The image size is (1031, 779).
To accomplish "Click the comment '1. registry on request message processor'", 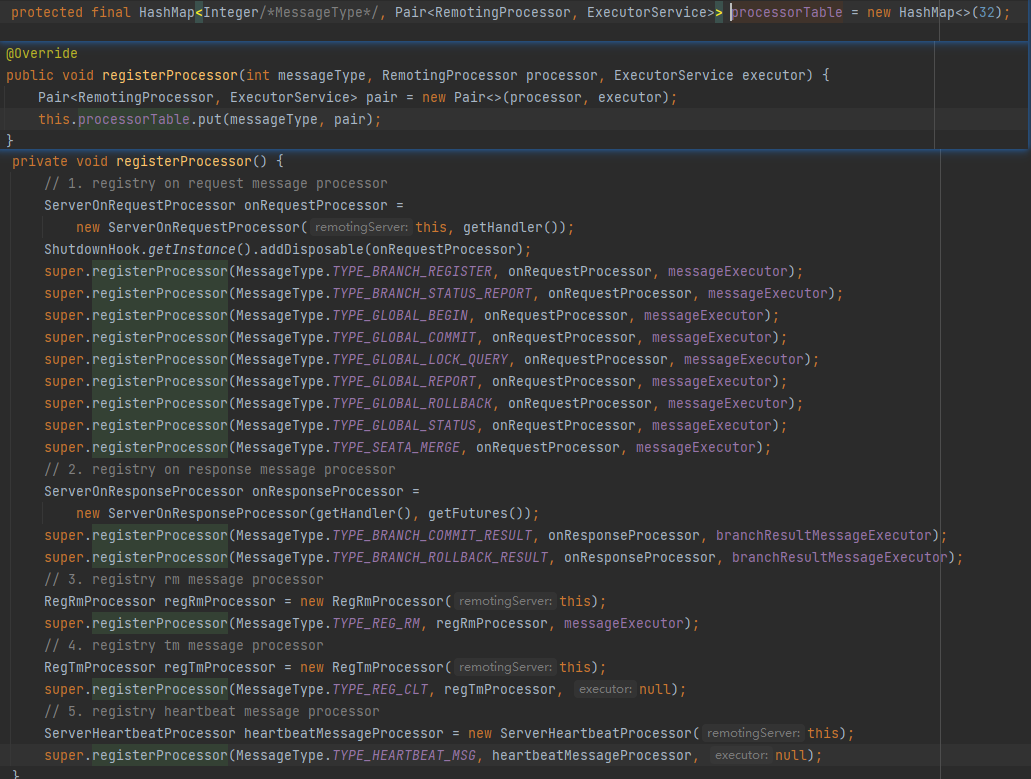I will pos(216,183).
